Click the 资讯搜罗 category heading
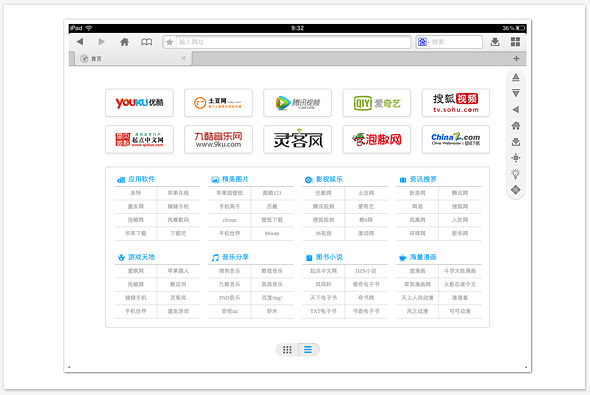This screenshot has height=395, width=590. (x=423, y=179)
